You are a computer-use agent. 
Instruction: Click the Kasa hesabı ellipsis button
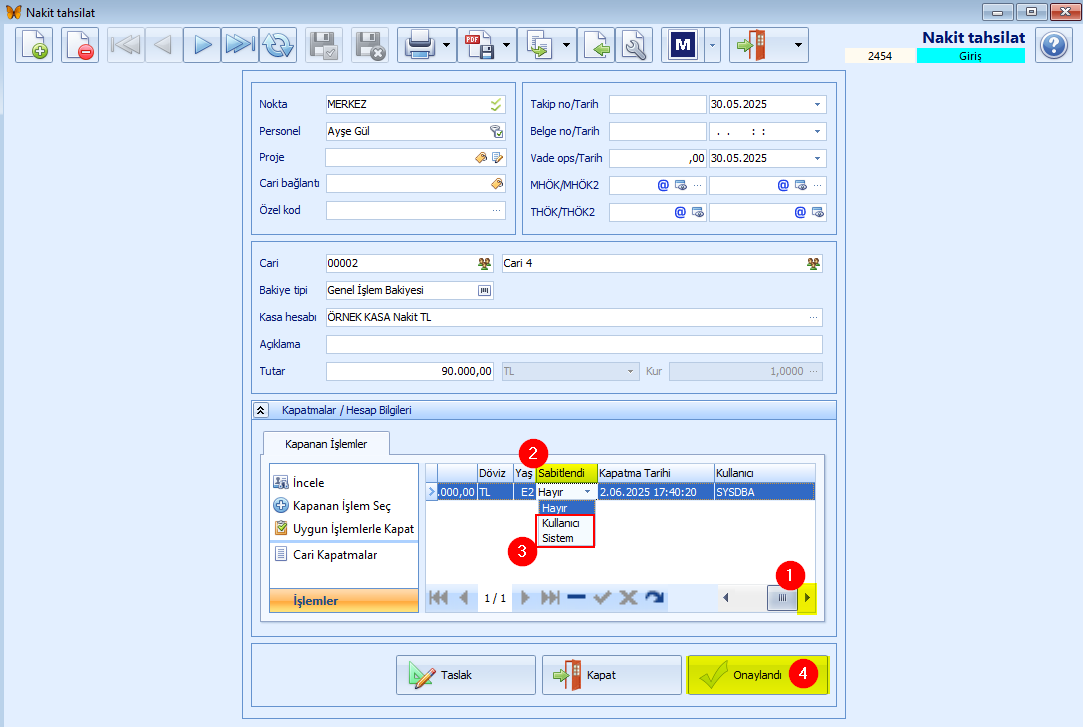tap(814, 318)
